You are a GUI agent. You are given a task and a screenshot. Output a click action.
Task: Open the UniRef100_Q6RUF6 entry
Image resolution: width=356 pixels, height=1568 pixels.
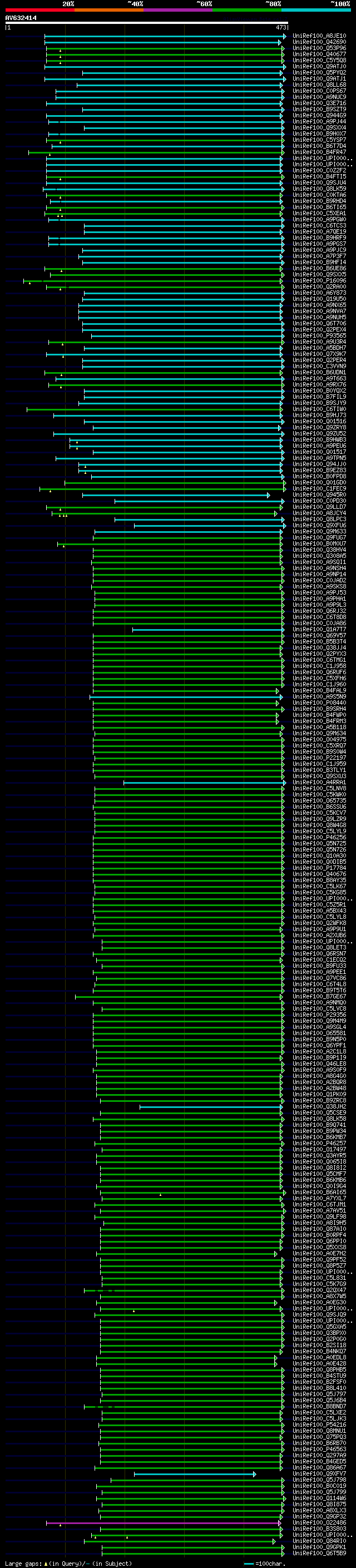point(319,672)
